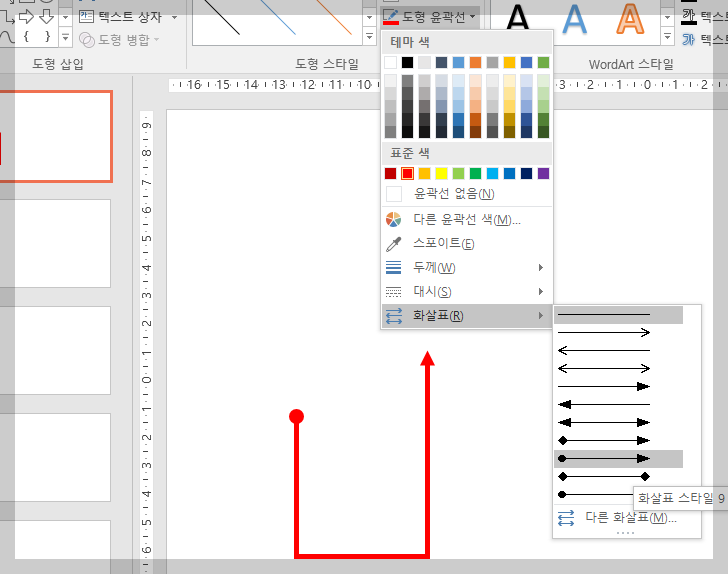Open 다른 화살표(M) more arrows option
Viewport: 728px width, 574px height.
pyautogui.click(x=627, y=517)
